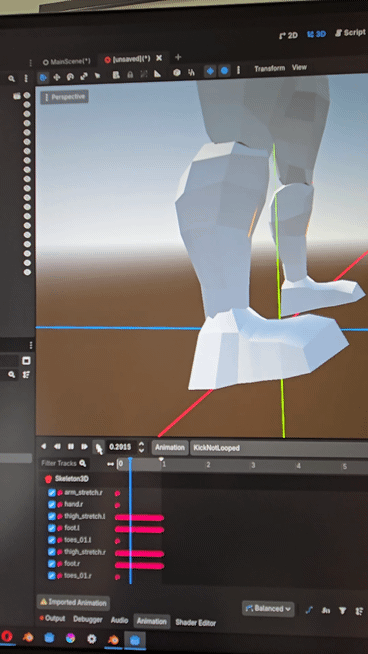Toggle the toes_01.r track checkbox

click(52, 576)
